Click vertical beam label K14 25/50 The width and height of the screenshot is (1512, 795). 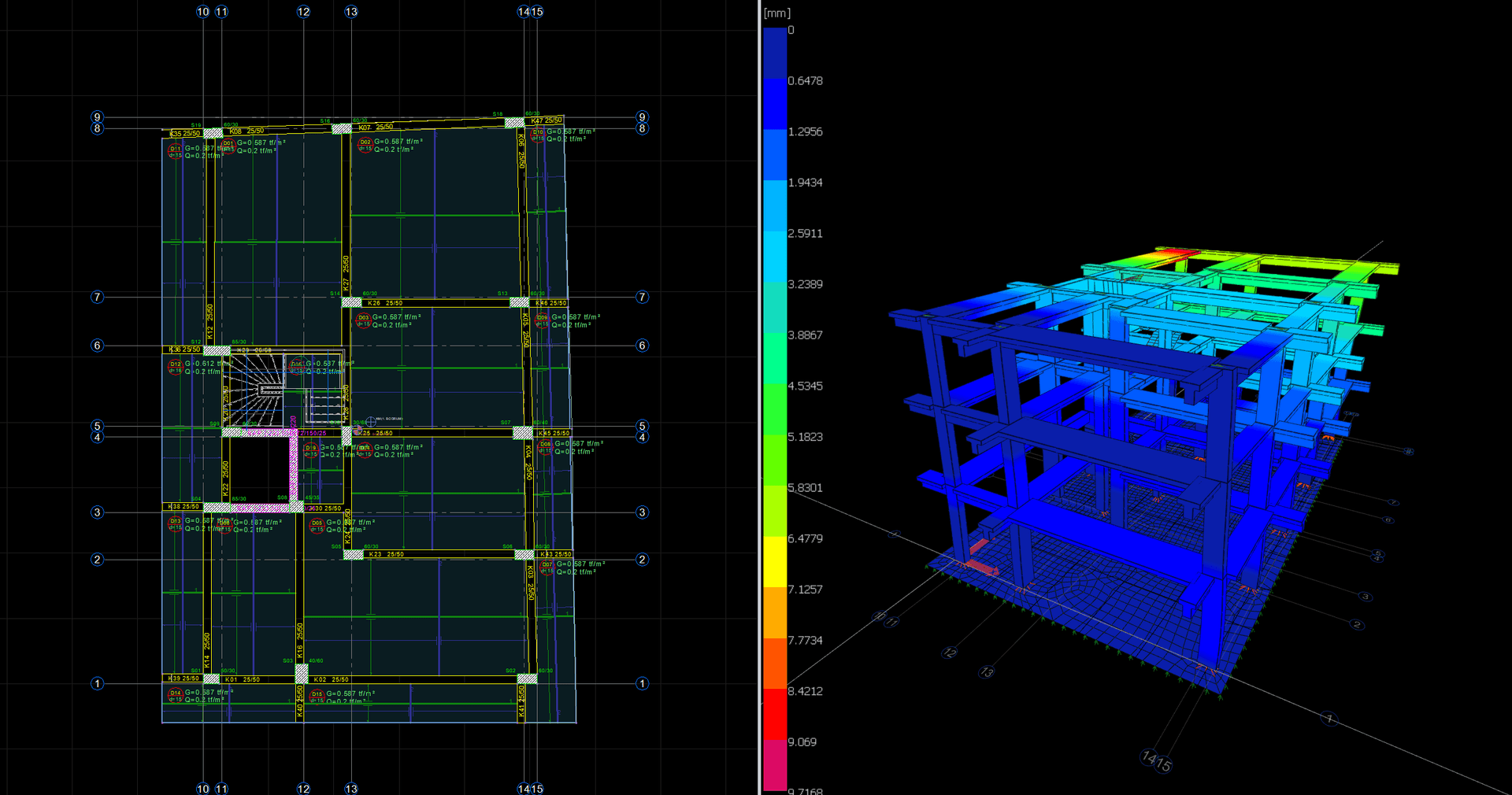coord(207,651)
